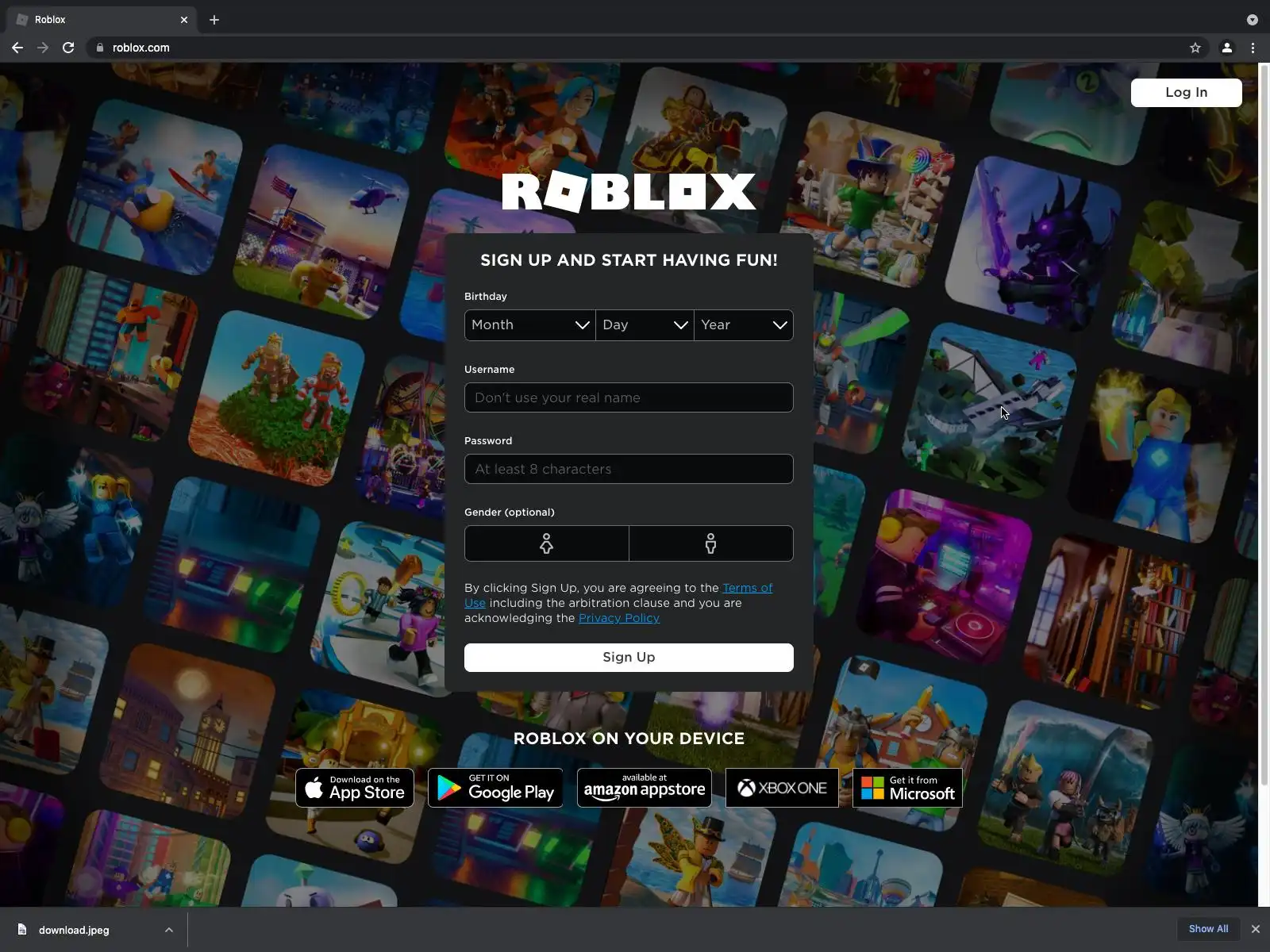Open a new browser tab

coord(214,20)
